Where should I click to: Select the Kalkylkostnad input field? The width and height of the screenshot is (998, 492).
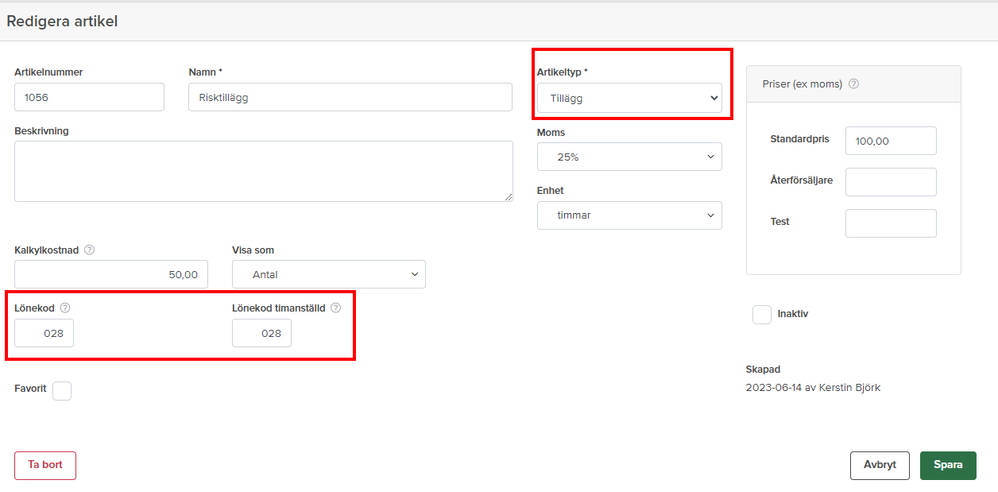[111, 274]
